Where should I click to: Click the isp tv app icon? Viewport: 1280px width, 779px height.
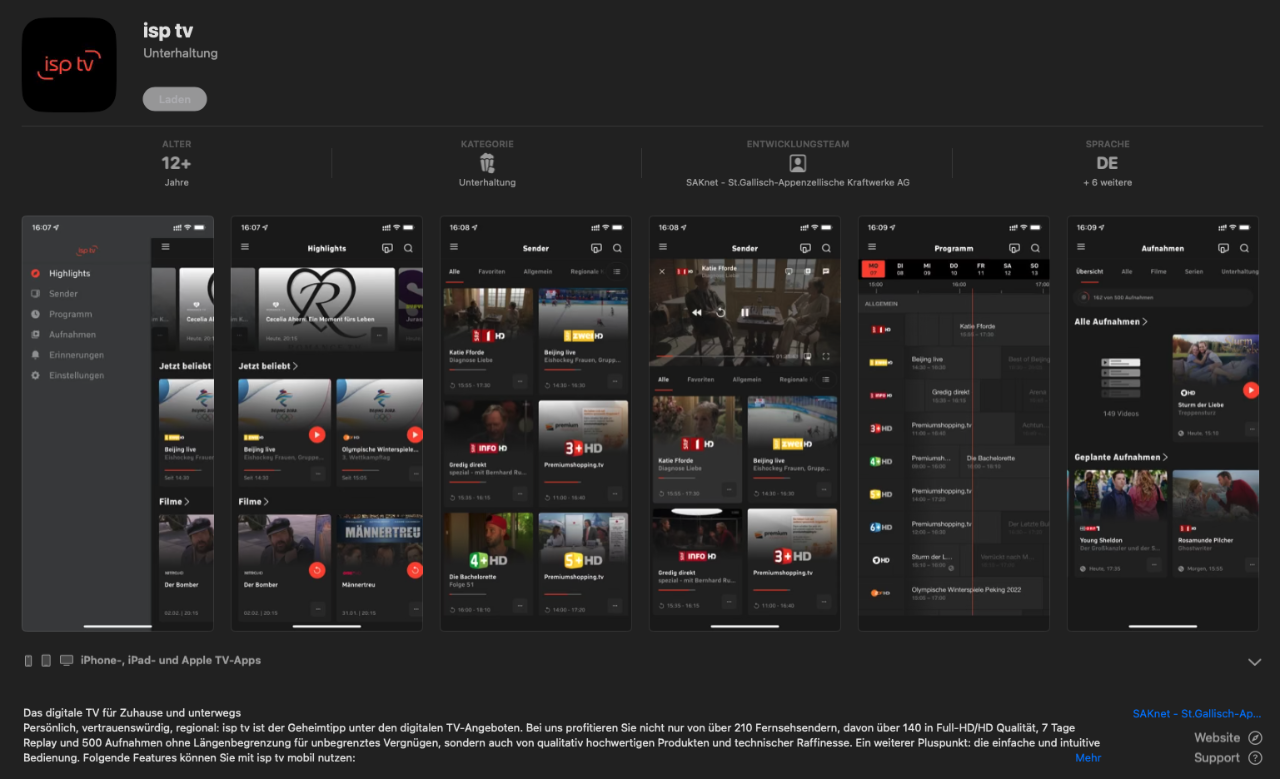point(69,64)
